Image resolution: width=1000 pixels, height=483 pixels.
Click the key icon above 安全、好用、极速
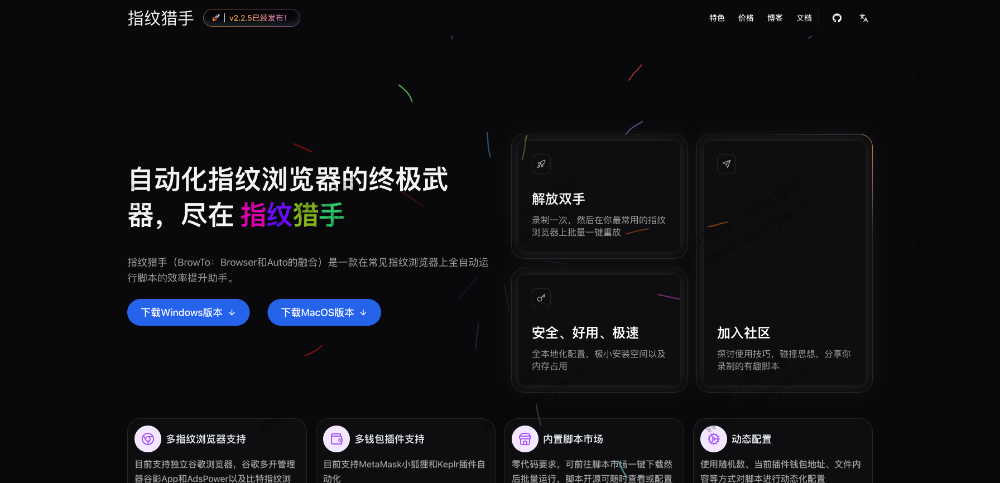tap(541, 298)
